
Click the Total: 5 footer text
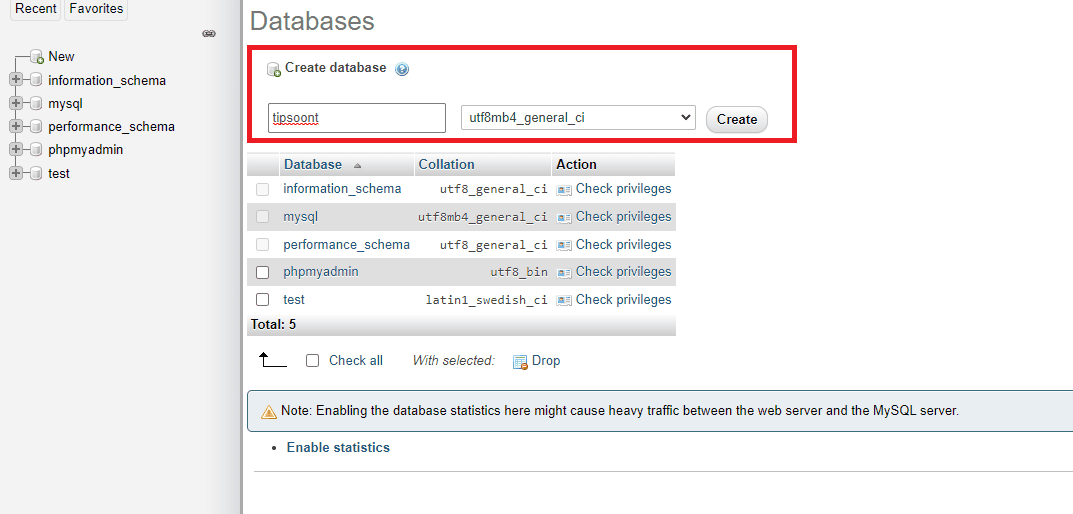[x=274, y=324]
